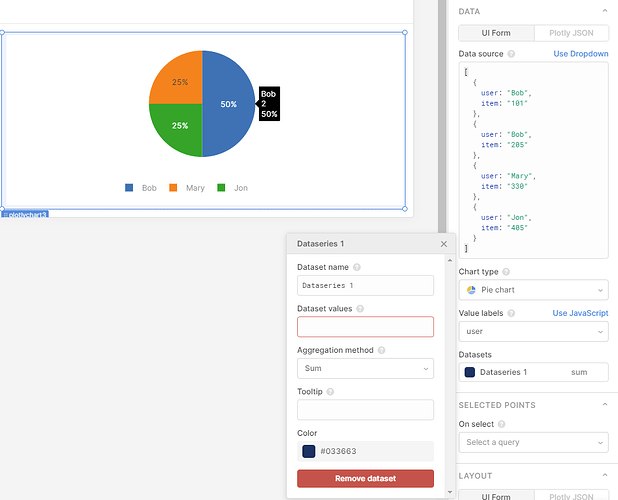Click the popup scrollbar up arrow
Screen dimensions: 618x500
click(450, 260)
